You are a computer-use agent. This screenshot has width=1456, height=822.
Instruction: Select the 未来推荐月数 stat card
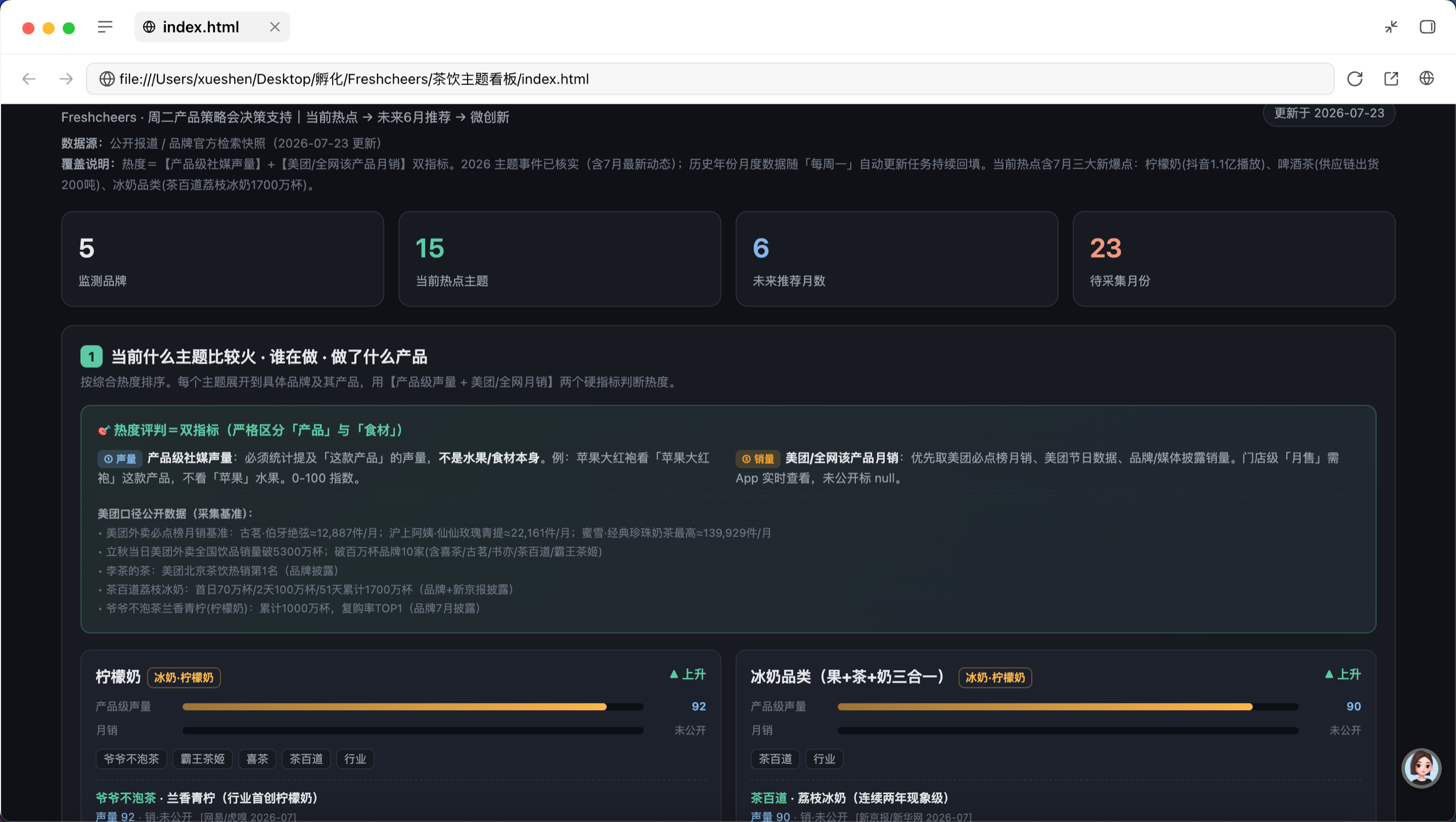coord(896,259)
